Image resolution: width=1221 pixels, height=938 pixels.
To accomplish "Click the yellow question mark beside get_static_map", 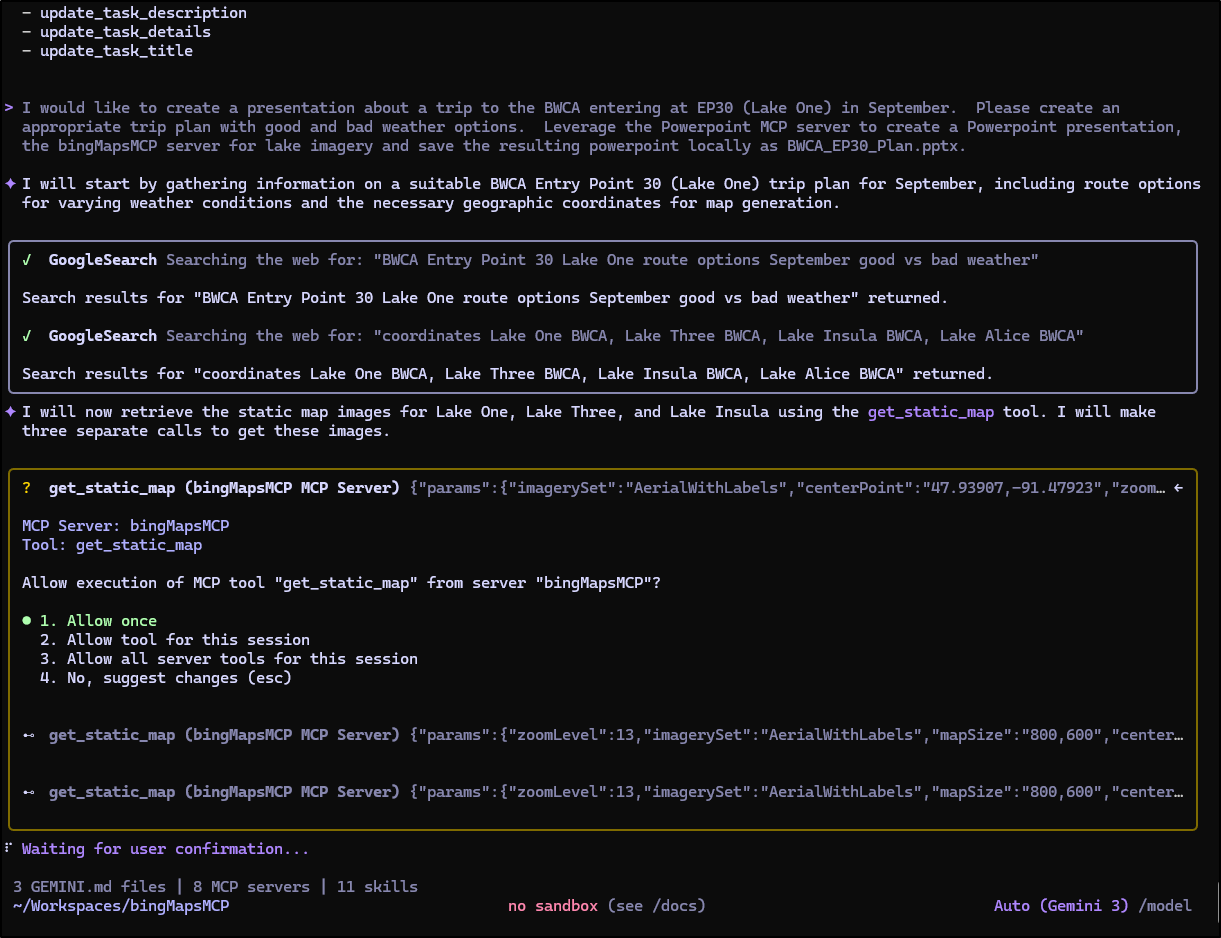I will (x=27, y=488).
